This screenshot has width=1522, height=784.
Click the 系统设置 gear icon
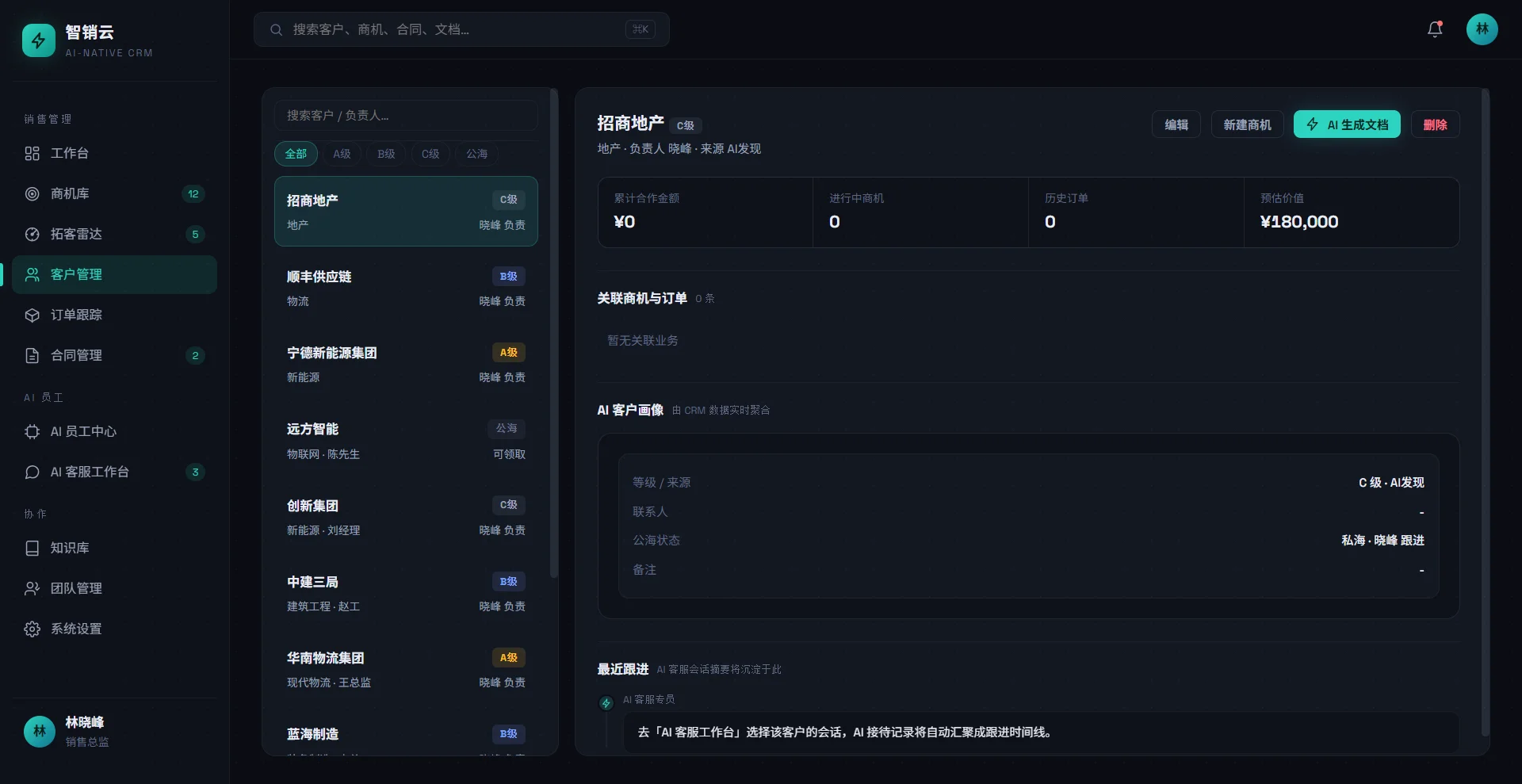click(32, 629)
